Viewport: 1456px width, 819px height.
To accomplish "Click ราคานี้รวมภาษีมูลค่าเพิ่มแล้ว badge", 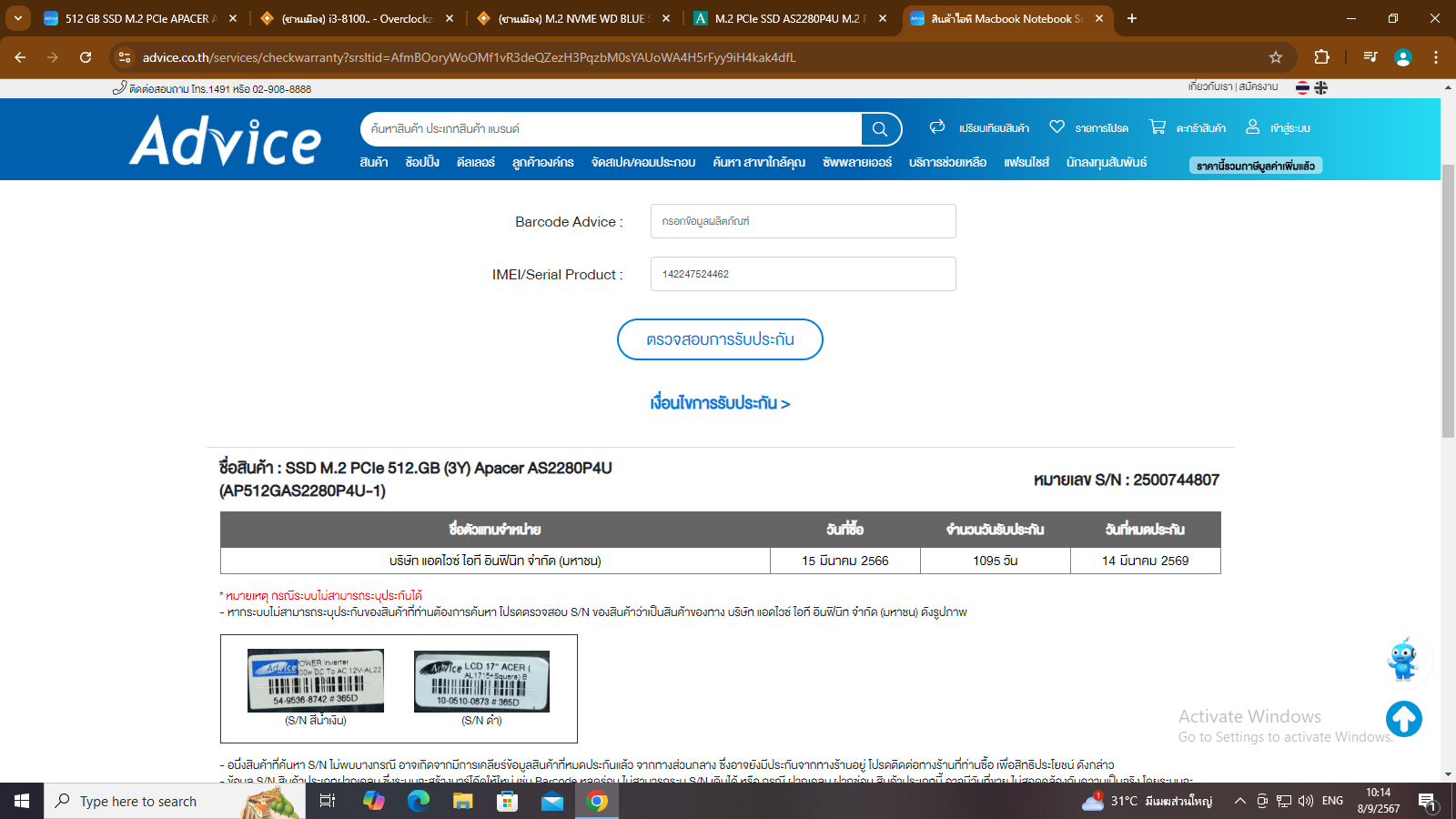I will [1256, 165].
